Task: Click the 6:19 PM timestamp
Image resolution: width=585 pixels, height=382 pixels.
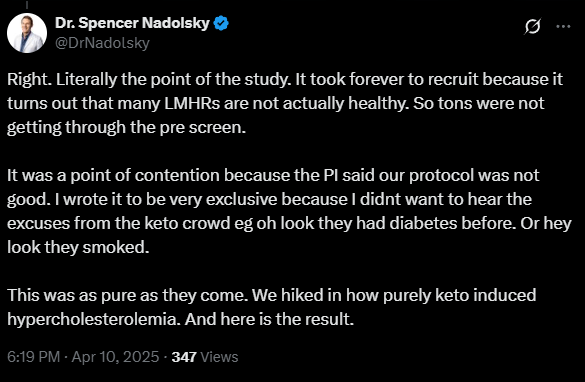Action: 34,357
